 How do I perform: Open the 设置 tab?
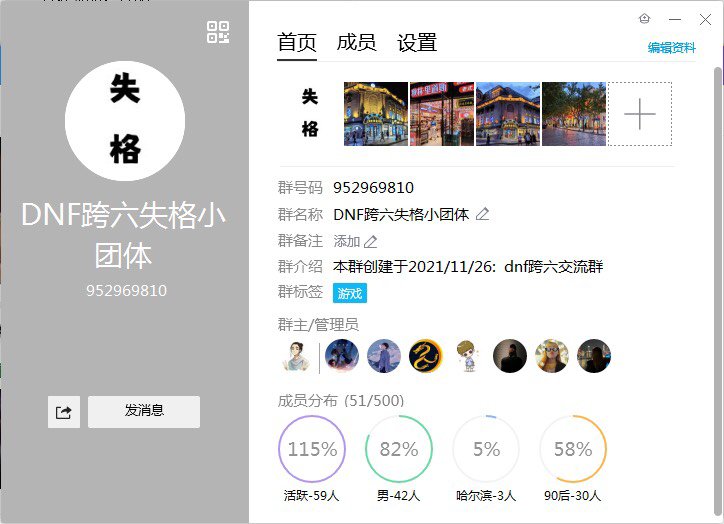point(417,43)
